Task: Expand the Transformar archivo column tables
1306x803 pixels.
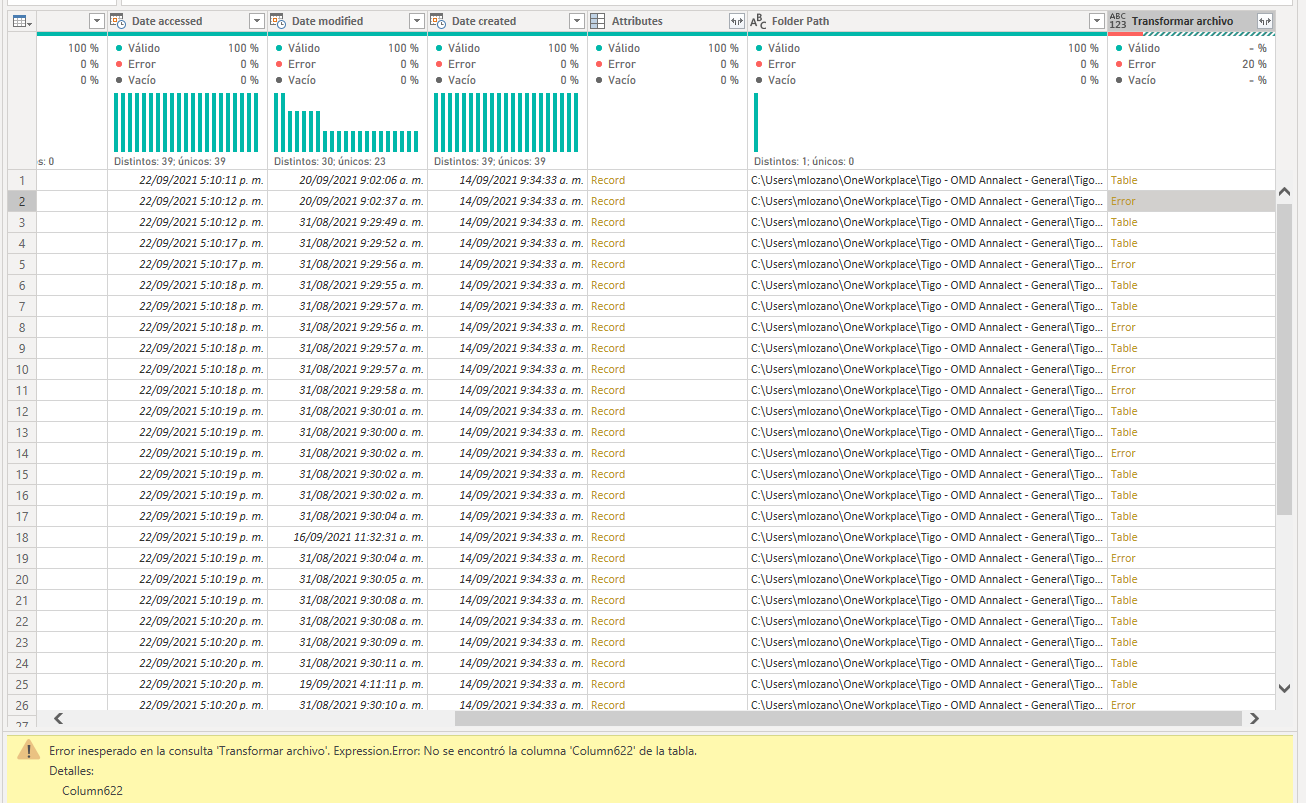Action: (x=1265, y=21)
